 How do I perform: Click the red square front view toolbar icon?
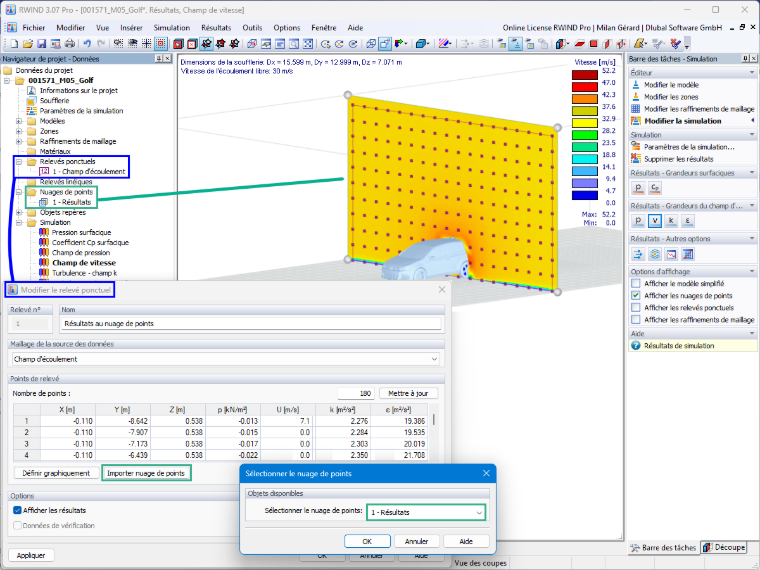[x=593, y=44]
